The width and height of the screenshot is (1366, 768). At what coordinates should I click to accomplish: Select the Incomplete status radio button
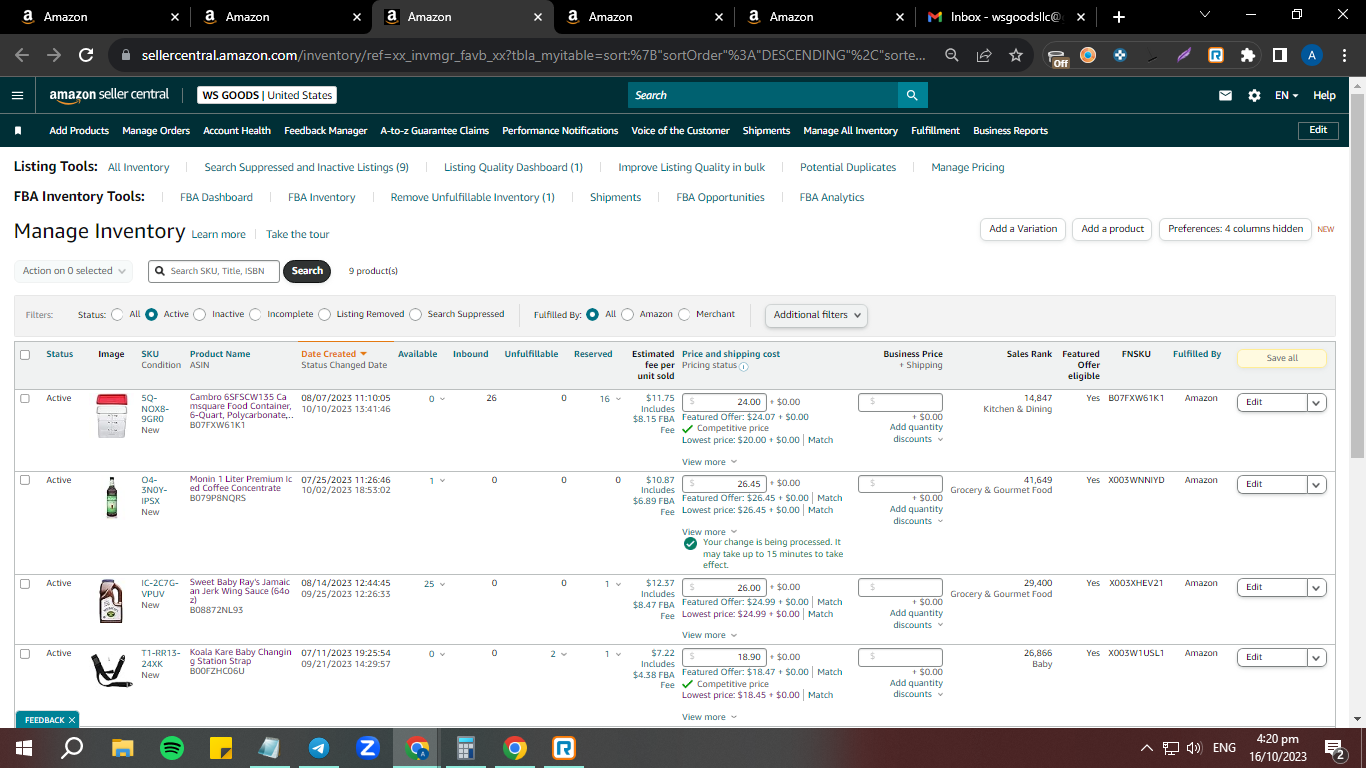[256, 314]
